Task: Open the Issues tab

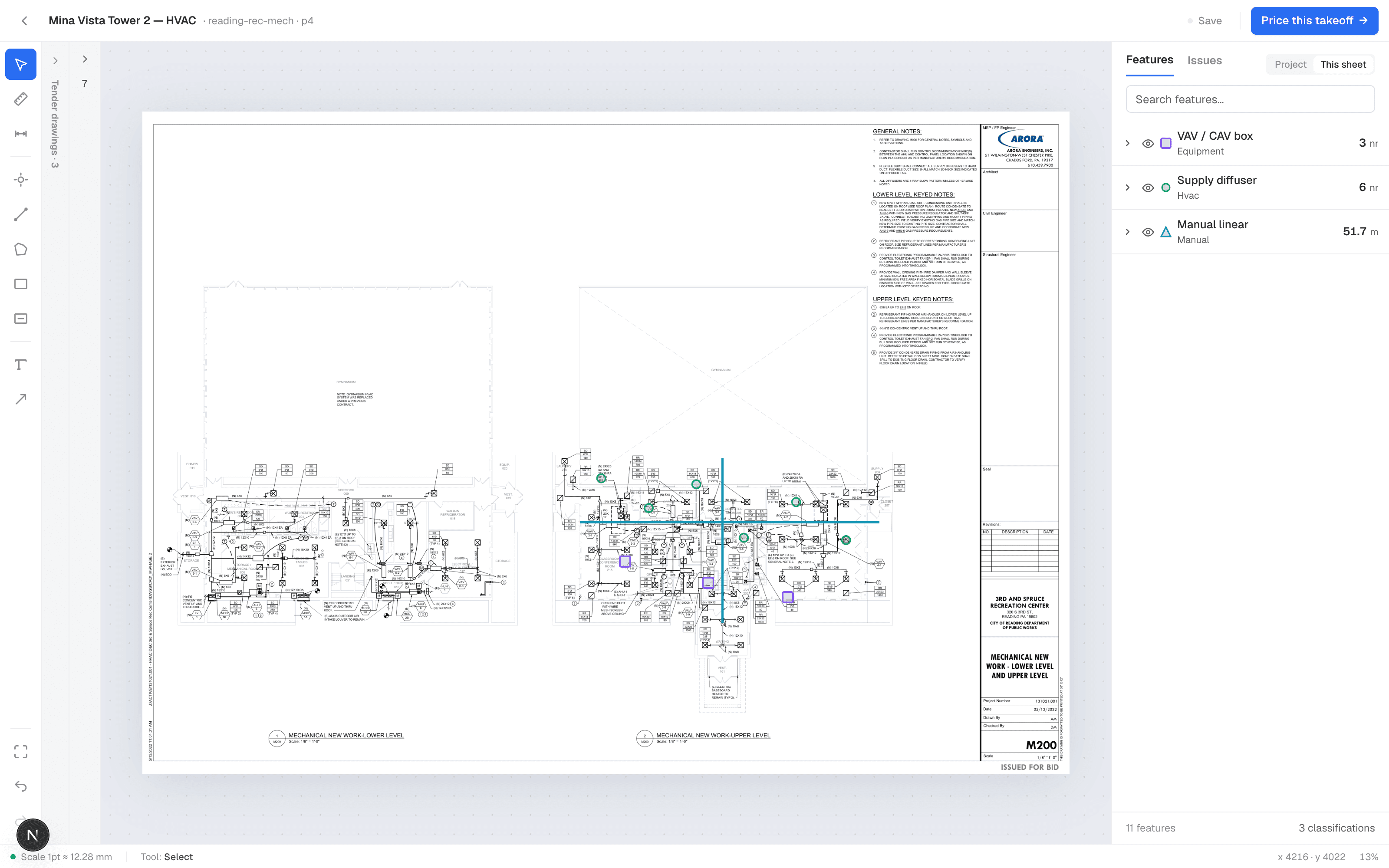Action: click(1204, 60)
